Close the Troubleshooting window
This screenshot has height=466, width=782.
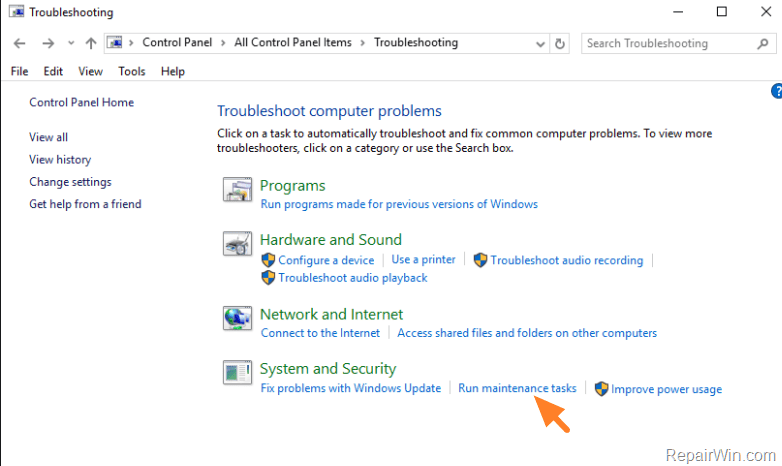[766, 11]
